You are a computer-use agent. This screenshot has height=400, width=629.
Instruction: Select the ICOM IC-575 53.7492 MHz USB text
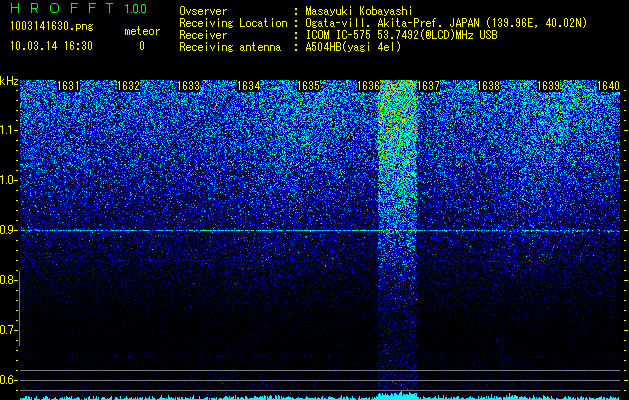coord(402,35)
